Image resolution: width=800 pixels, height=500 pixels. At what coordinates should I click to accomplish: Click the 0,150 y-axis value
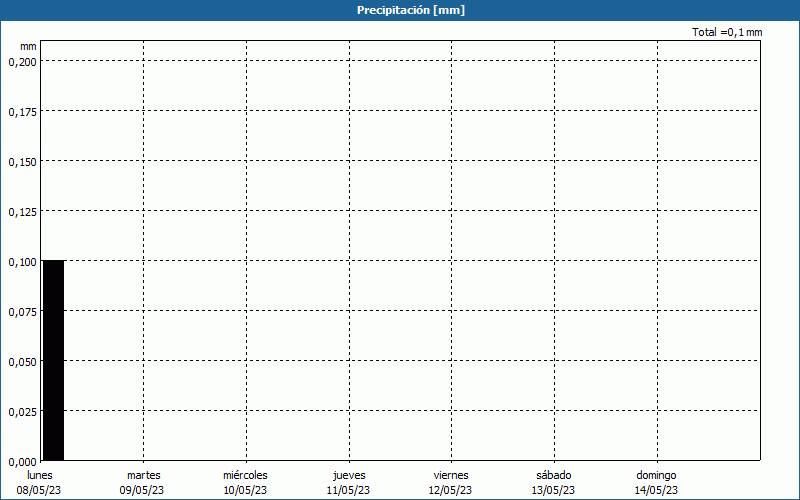(x=23, y=162)
